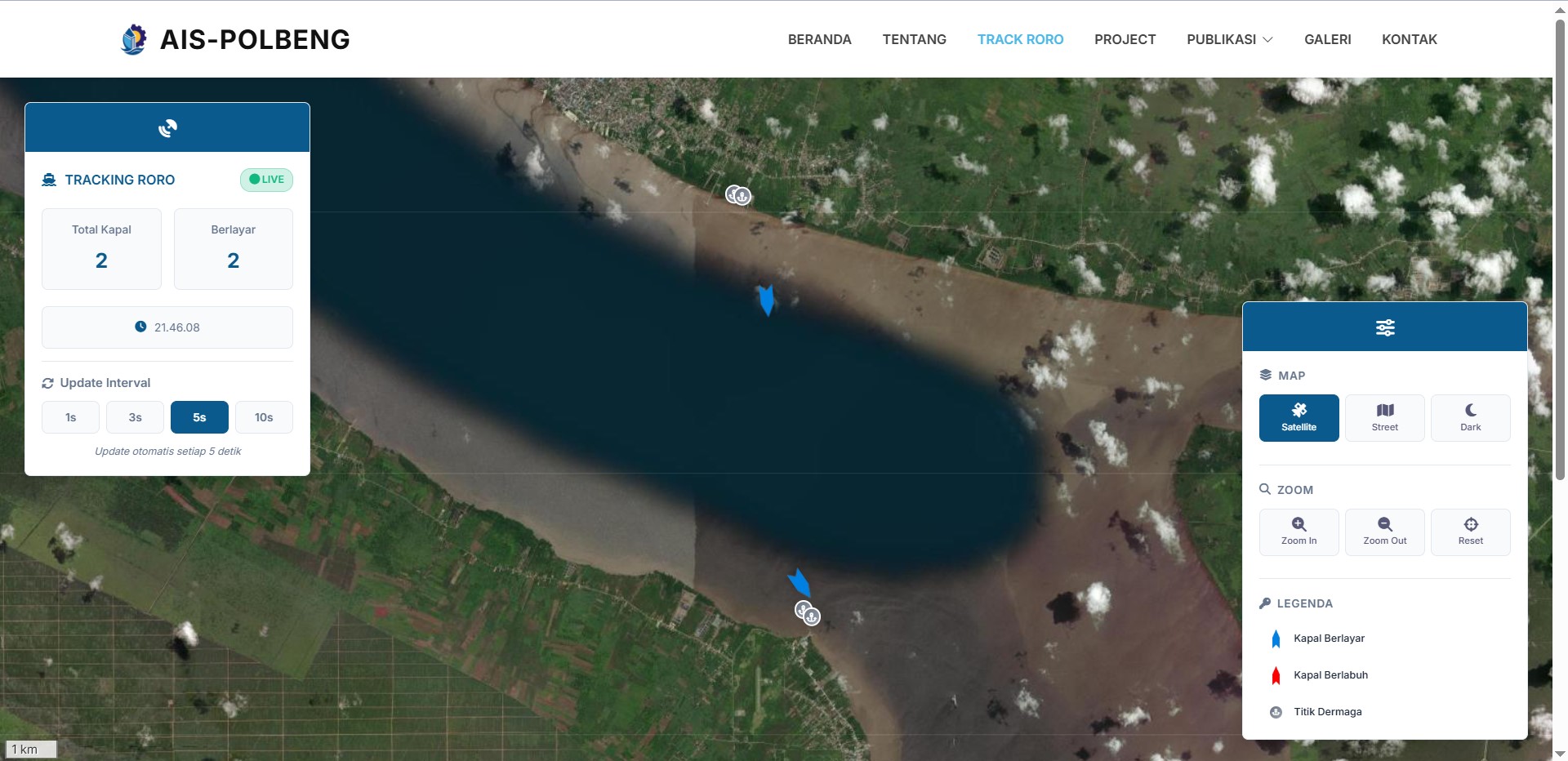Zoom out of the map
Viewport: 1568px width, 761px height.
coord(1384,532)
